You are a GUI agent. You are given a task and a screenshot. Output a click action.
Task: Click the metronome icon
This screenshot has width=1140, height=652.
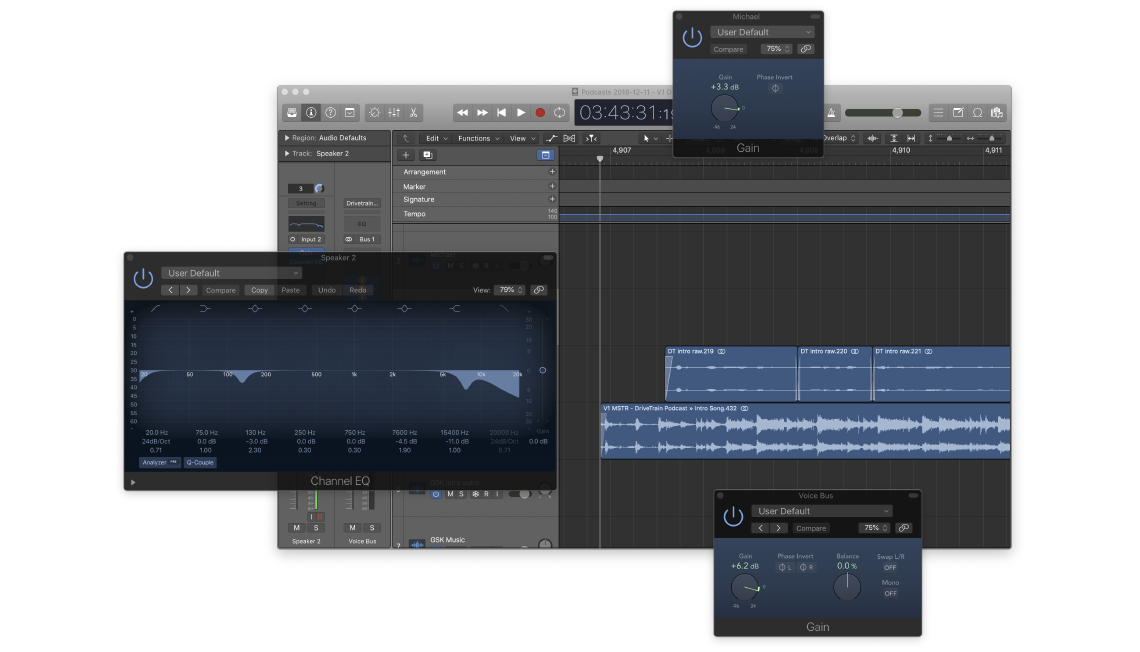[x=829, y=113]
